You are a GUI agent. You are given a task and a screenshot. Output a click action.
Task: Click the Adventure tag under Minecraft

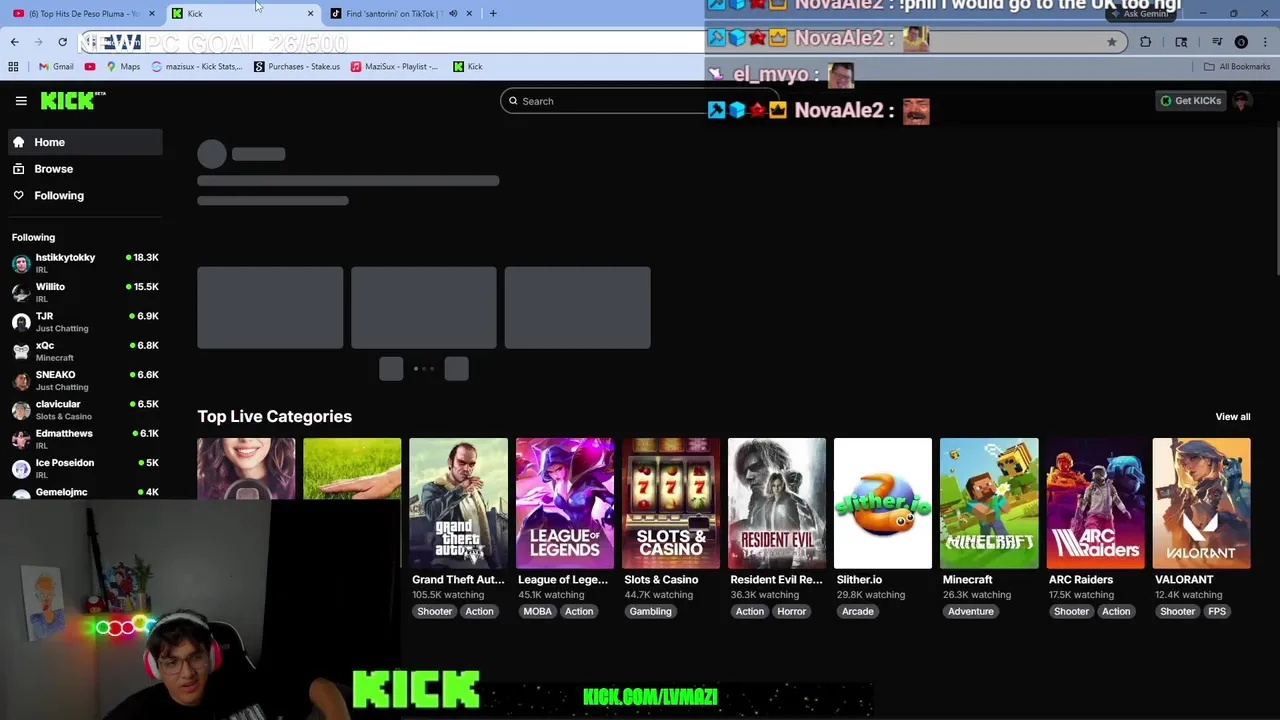coord(970,611)
